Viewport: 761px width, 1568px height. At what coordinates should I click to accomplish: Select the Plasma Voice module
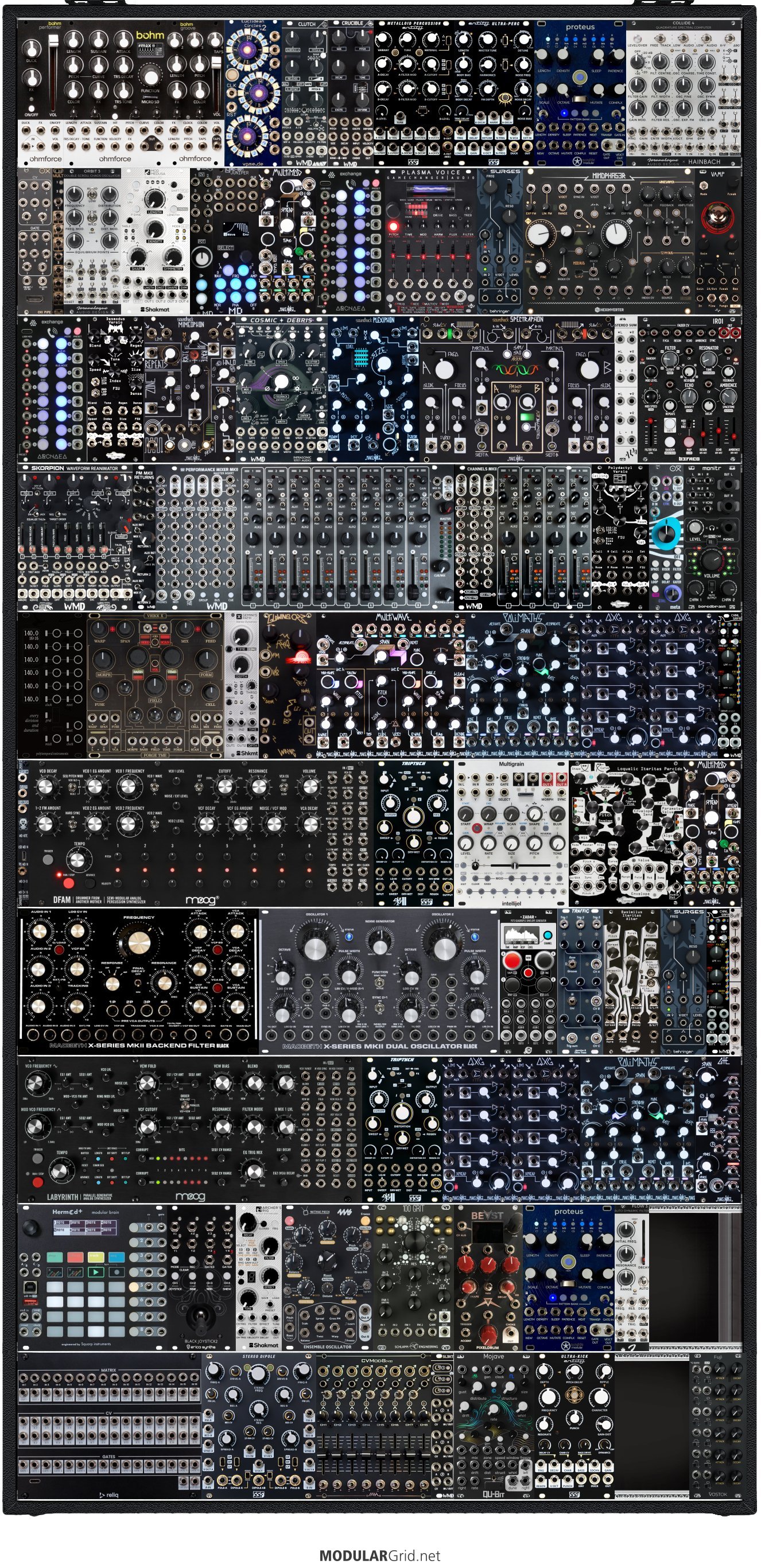coord(430,242)
